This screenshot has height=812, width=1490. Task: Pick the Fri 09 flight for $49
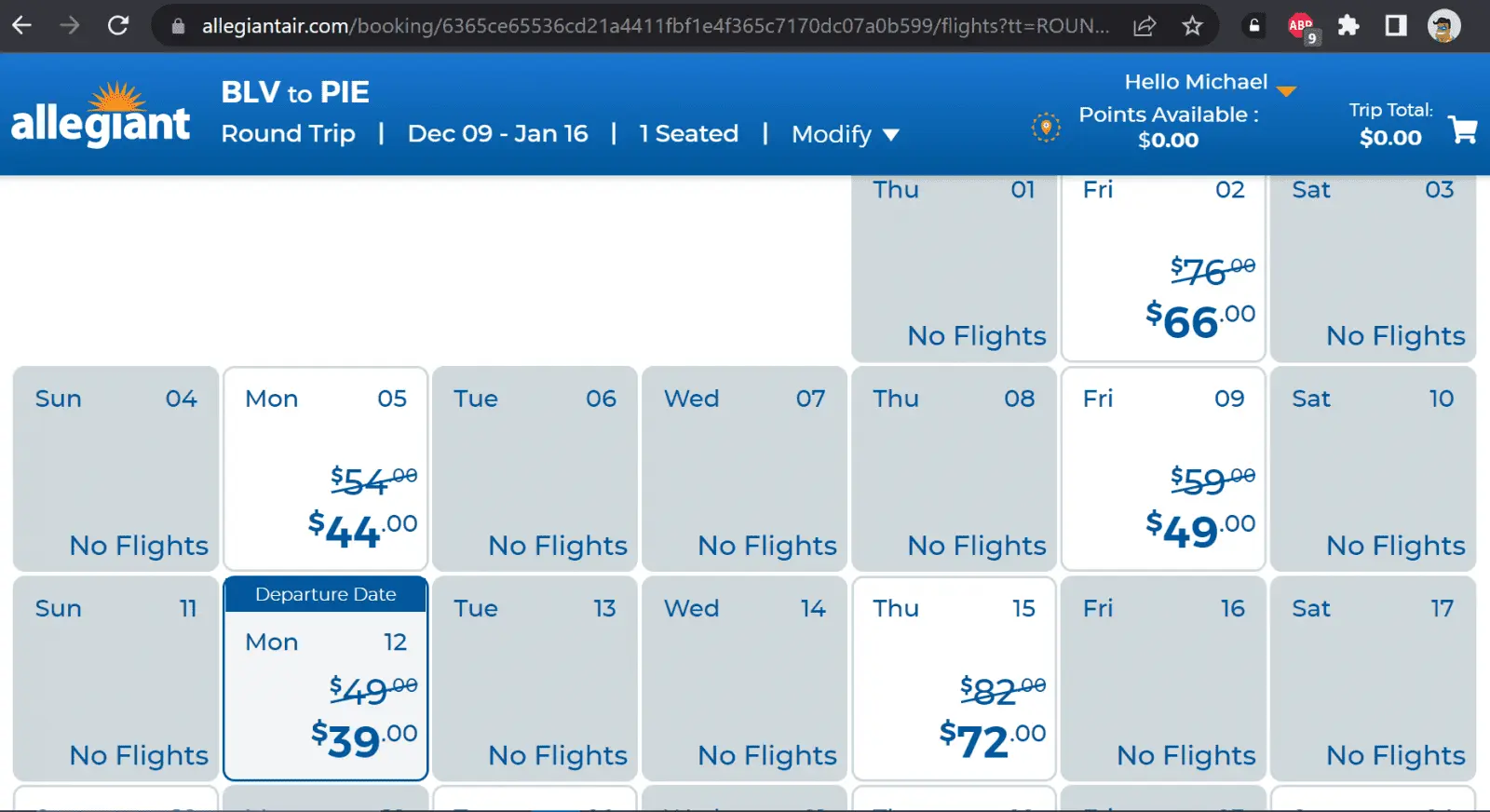(1163, 469)
